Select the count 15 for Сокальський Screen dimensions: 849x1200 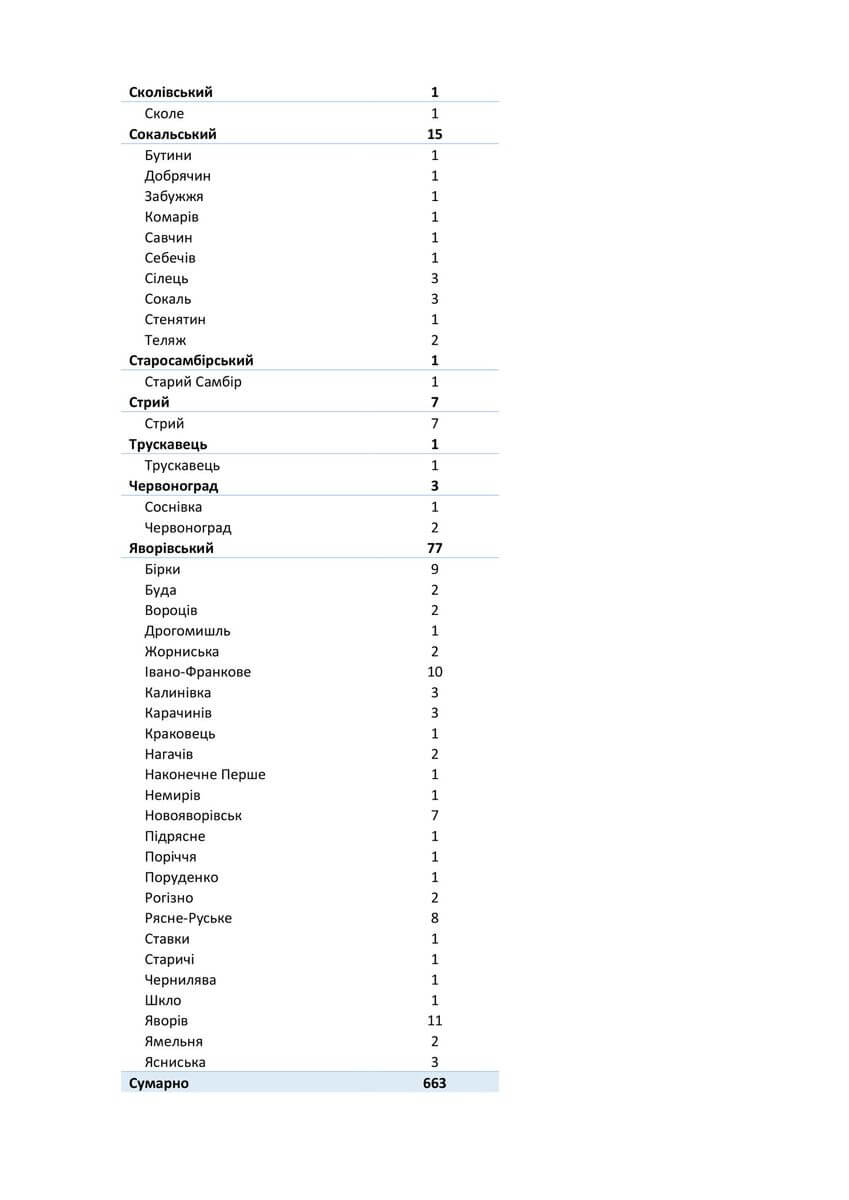pos(435,134)
